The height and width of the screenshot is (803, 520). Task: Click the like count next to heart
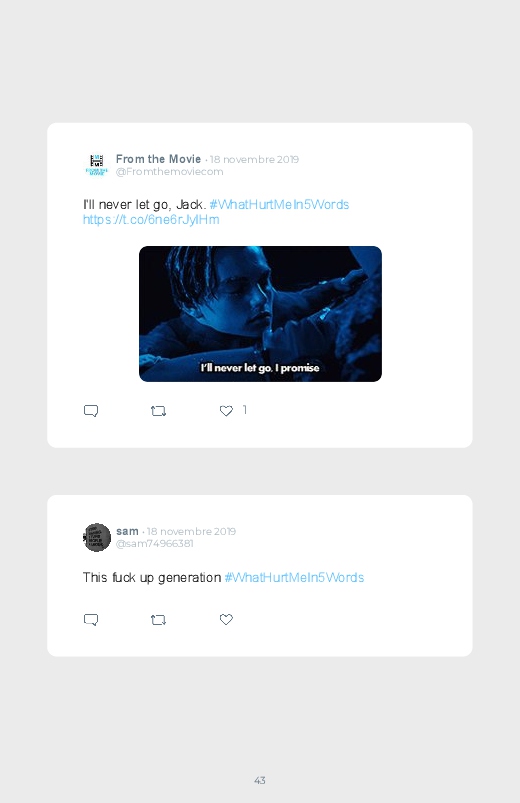pos(245,410)
